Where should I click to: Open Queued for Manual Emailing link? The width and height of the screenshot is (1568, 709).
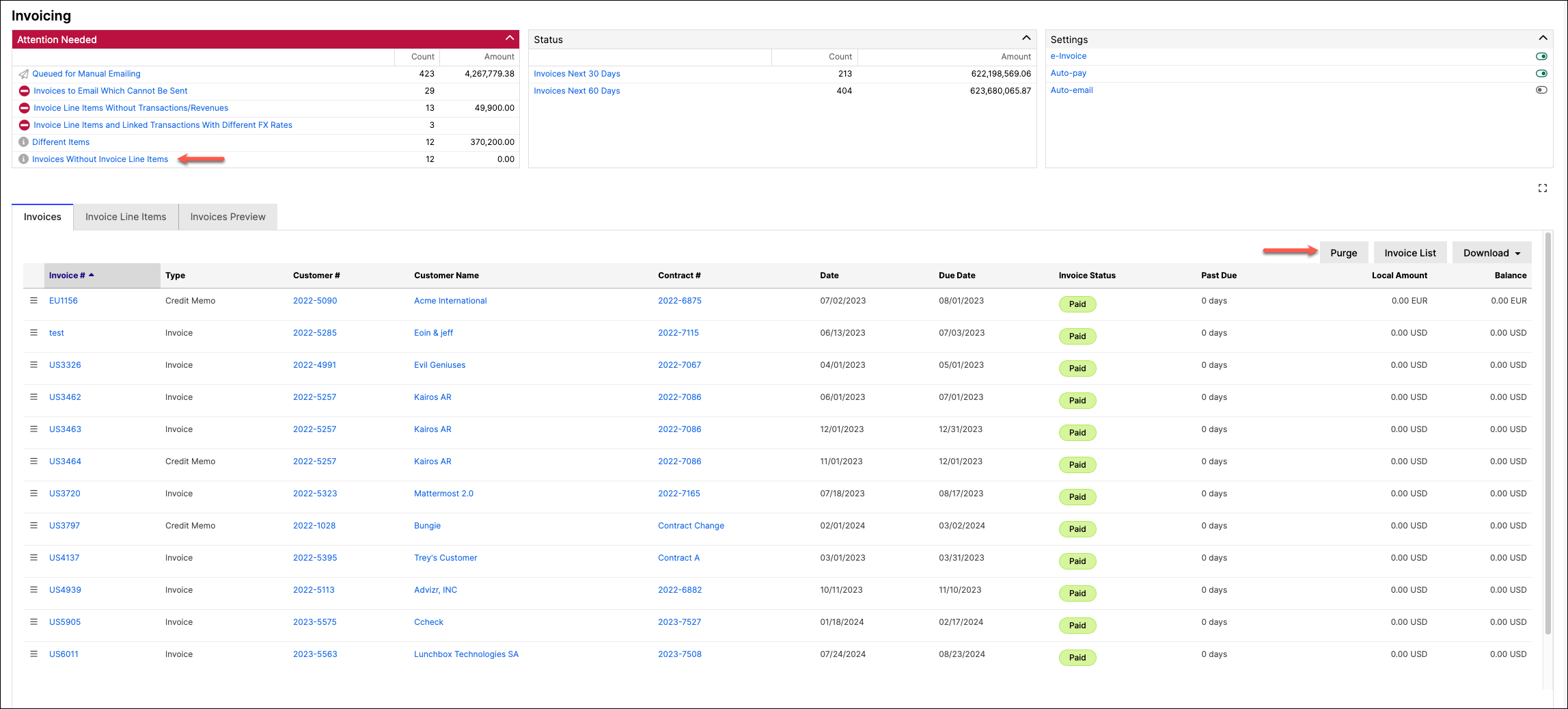point(86,74)
